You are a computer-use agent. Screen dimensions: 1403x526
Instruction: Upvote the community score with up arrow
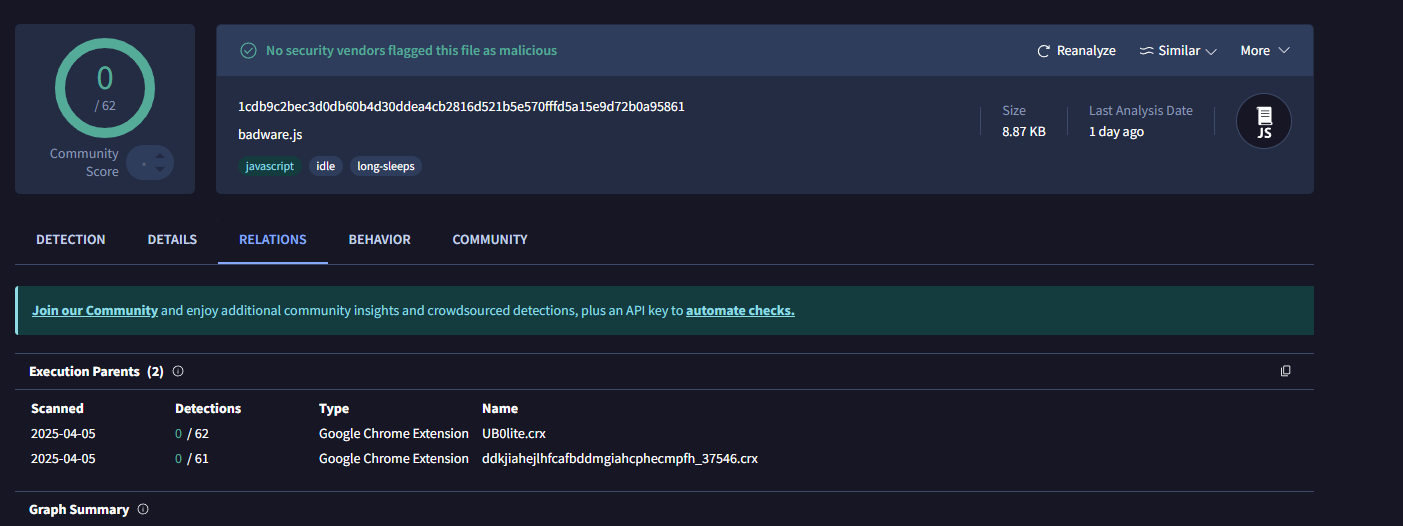[160, 154]
